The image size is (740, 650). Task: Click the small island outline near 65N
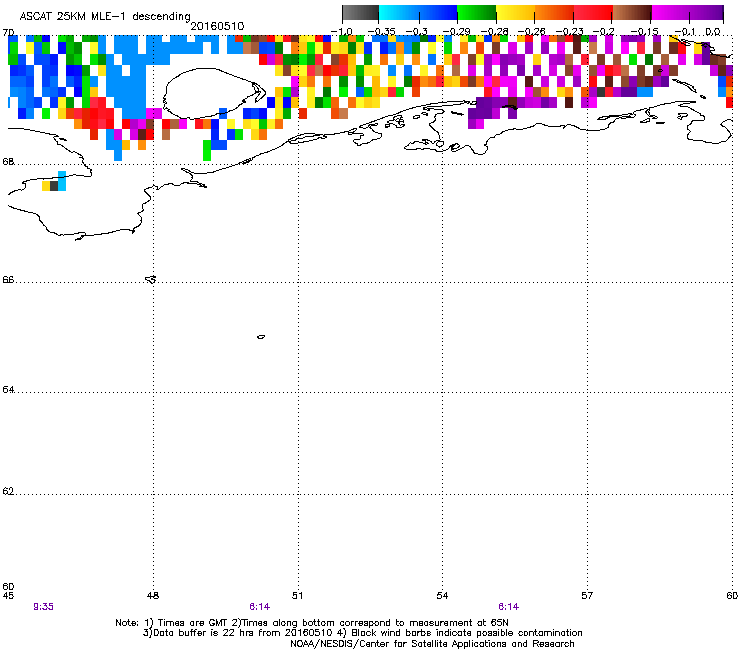(x=261, y=337)
